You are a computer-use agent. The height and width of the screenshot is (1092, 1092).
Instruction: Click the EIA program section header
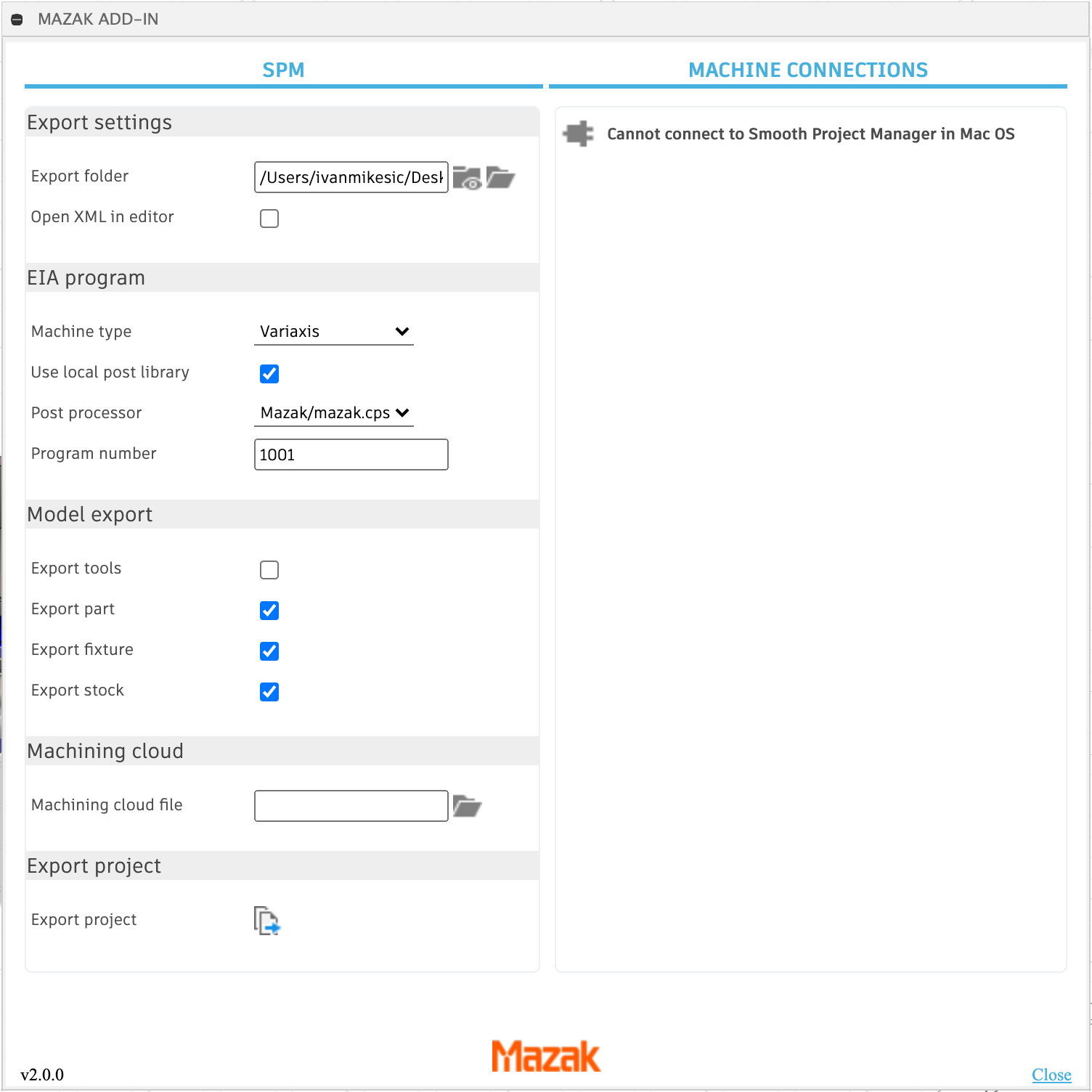[282, 277]
